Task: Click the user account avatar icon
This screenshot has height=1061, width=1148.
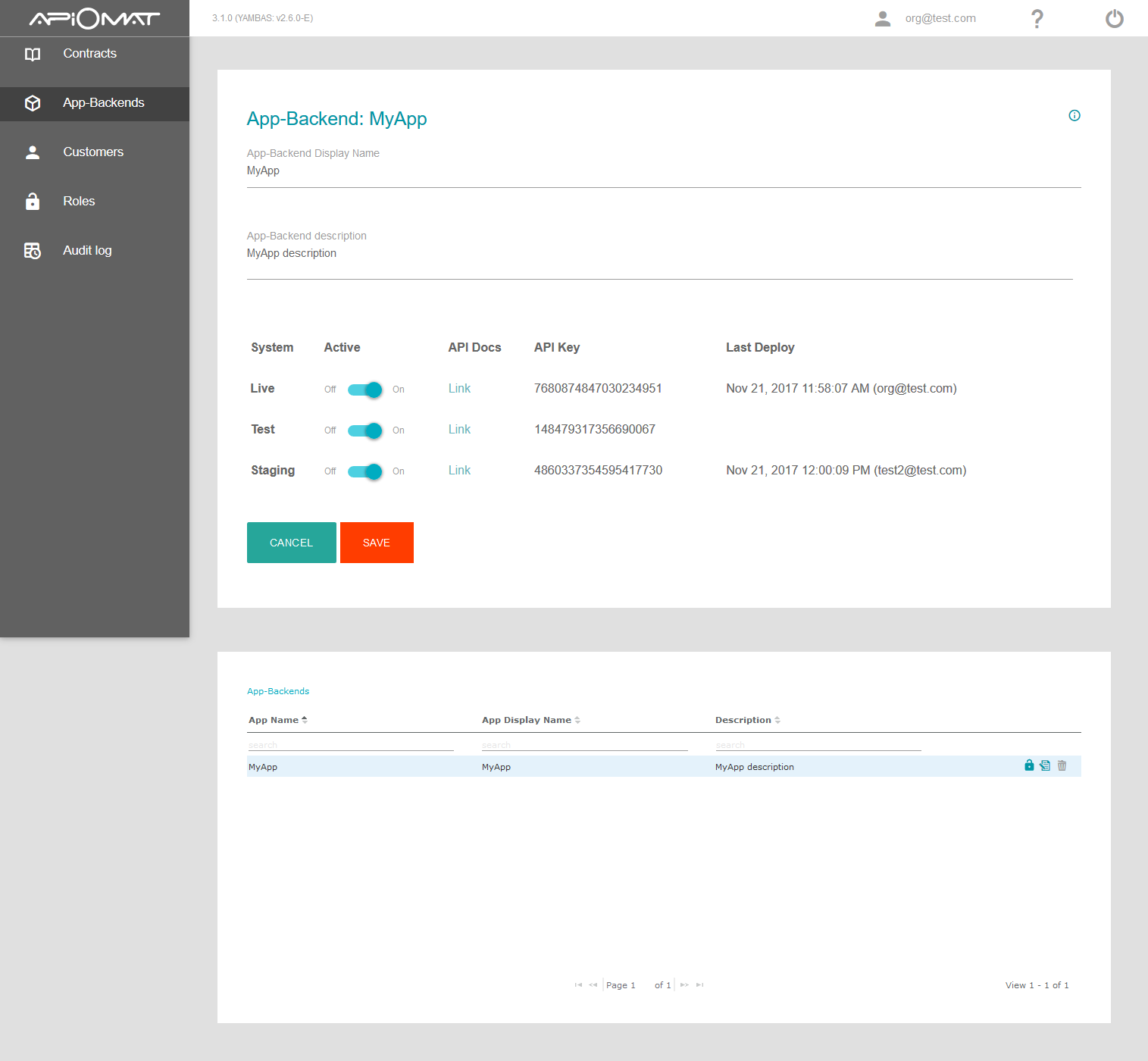Action: [x=883, y=18]
